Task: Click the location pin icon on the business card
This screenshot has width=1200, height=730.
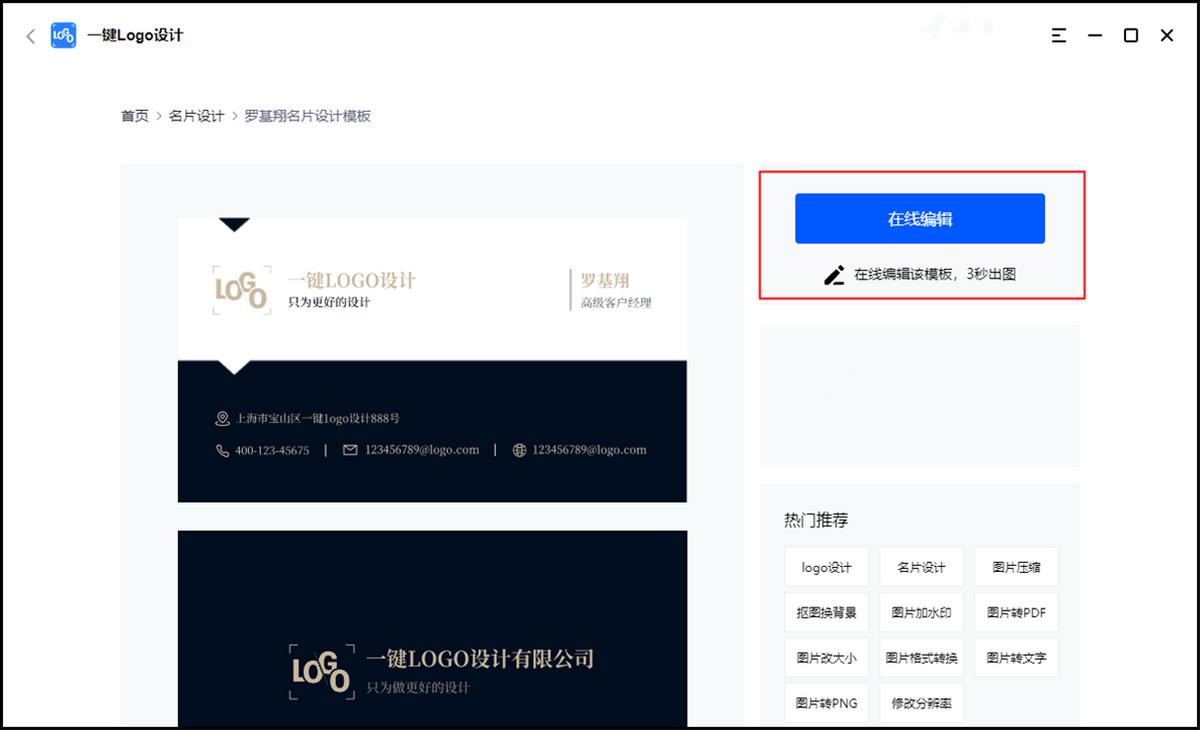Action: pyautogui.click(x=222, y=418)
